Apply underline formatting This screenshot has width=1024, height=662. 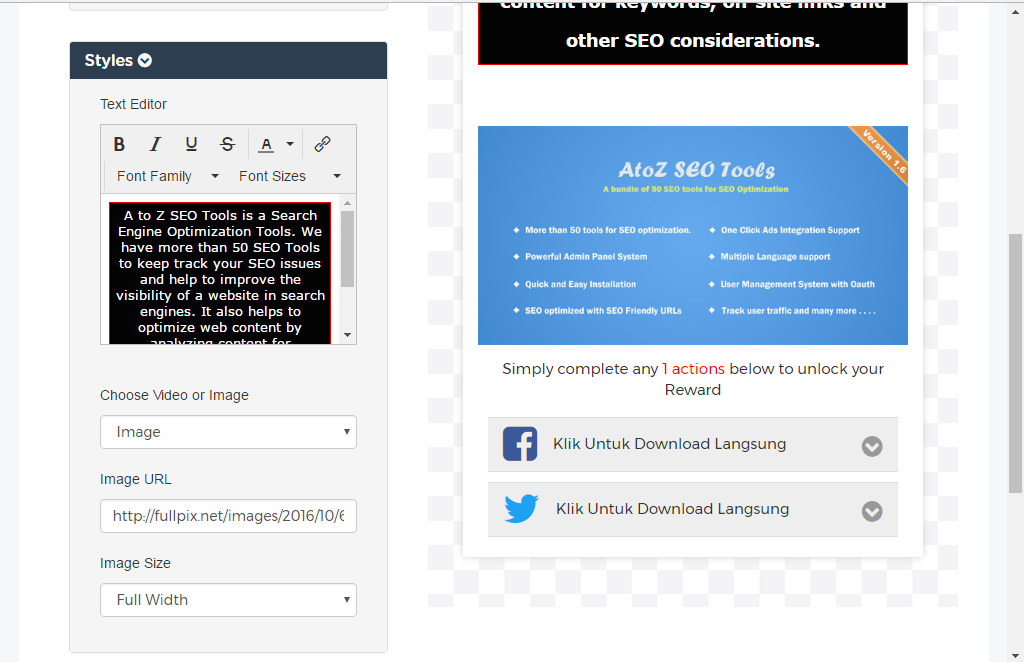[x=191, y=144]
